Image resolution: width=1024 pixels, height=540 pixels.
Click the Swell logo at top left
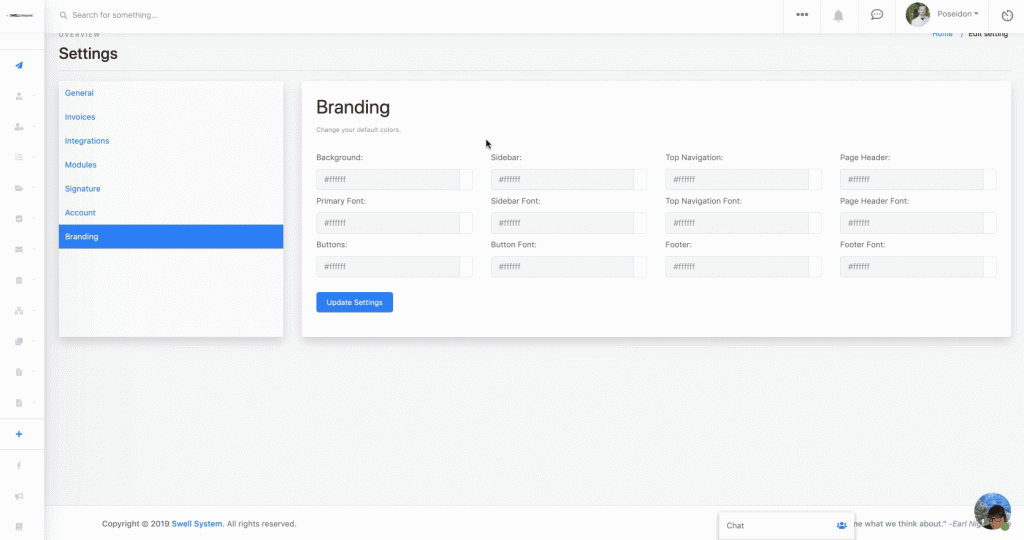point(20,15)
